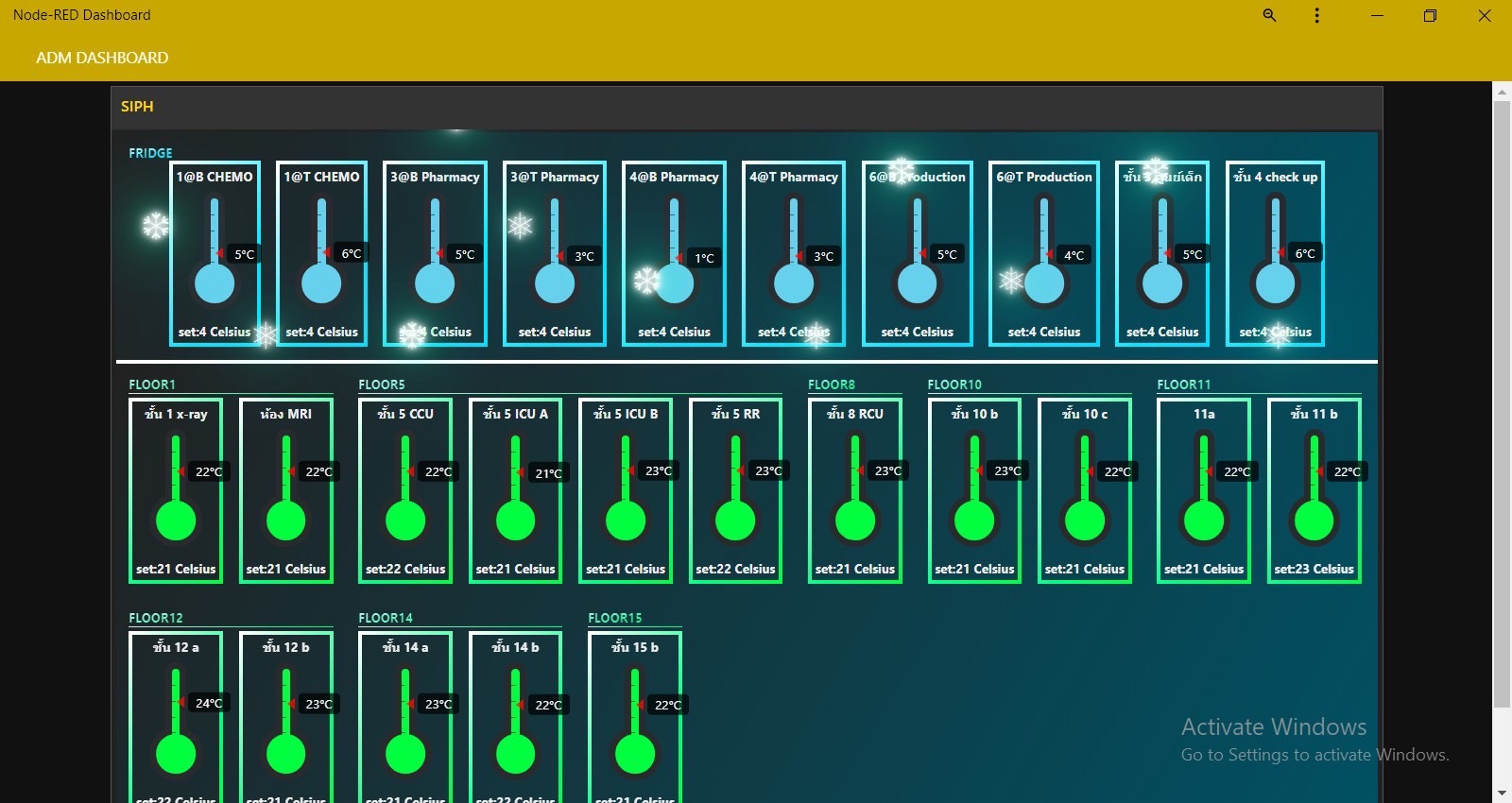
Task: Click the ชั้น 14 b green thermometer
Action: pyautogui.click(x=515, y=721)
